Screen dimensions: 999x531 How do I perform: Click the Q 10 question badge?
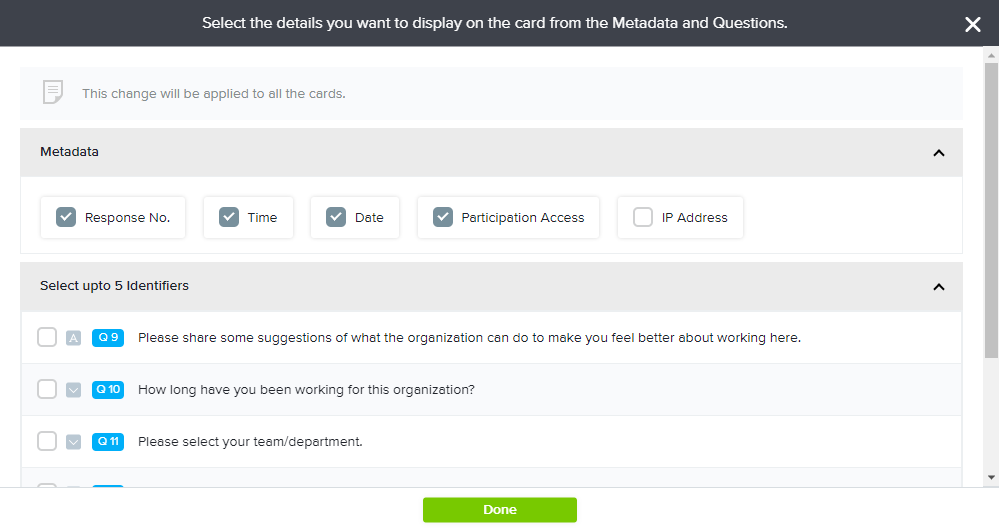(x=108, y=390)
